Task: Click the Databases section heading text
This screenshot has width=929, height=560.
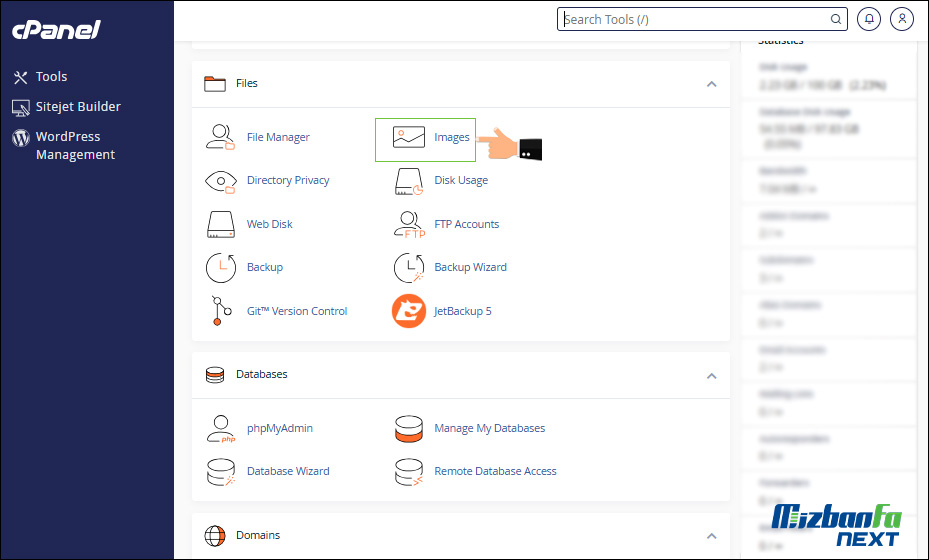Action: coord(261,375)
